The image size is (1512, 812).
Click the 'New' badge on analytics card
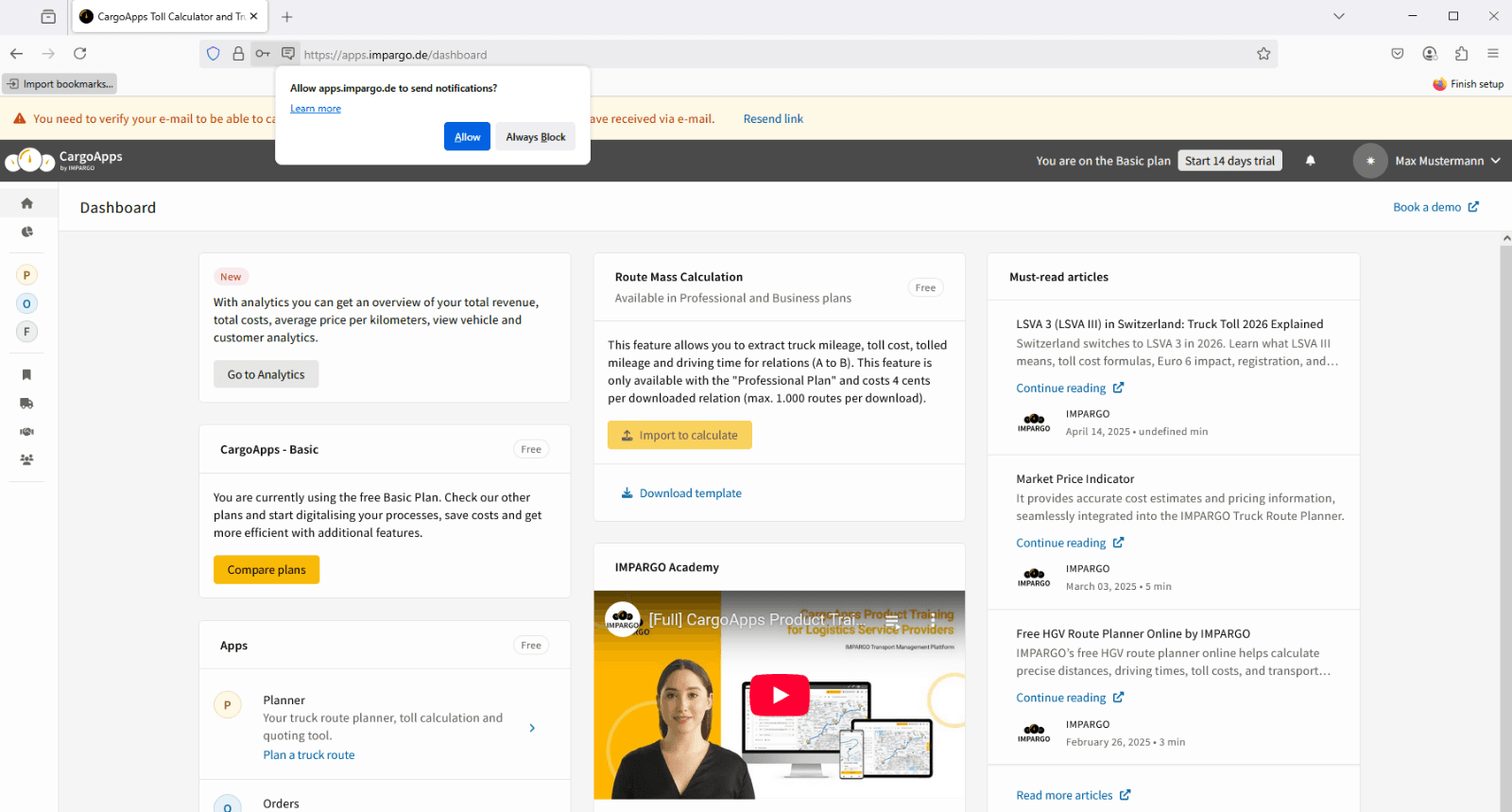(231, 277)
